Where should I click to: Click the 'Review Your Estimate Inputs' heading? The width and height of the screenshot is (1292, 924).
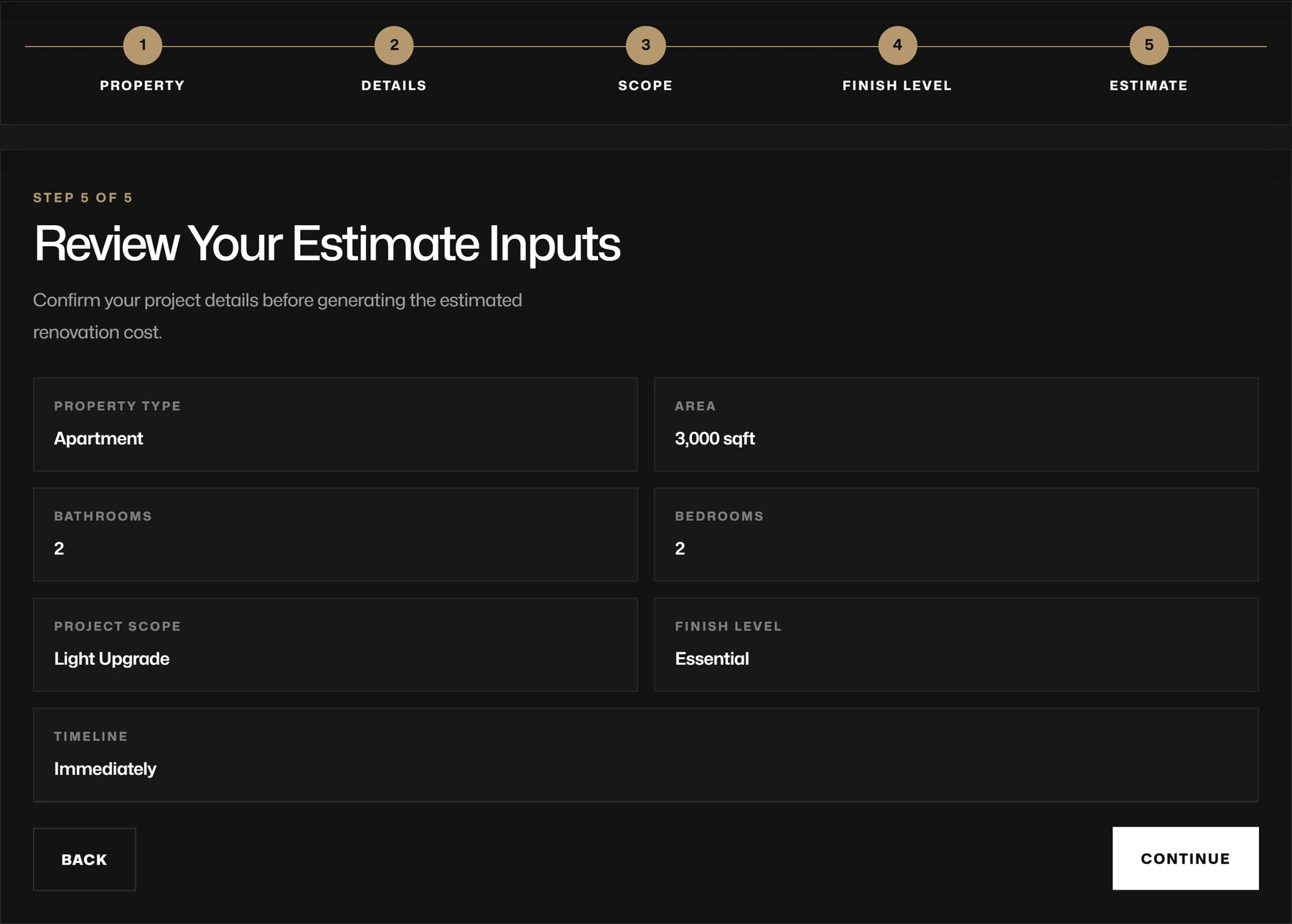click(x=327, y=244)
